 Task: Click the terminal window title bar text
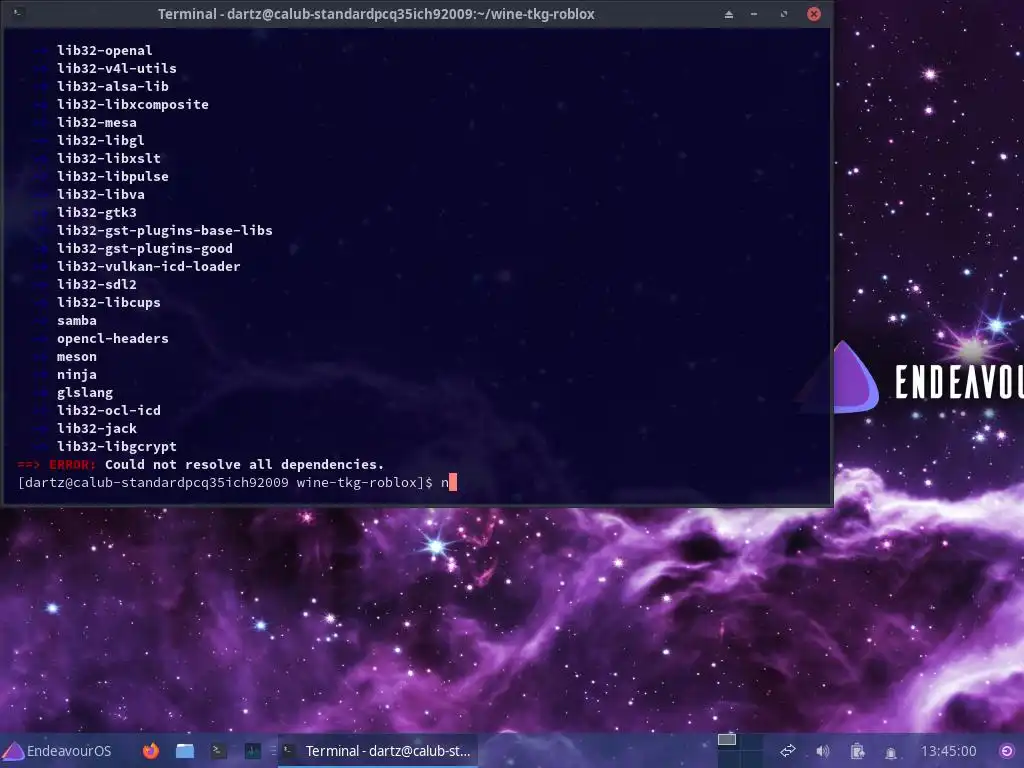click(376, 14)
